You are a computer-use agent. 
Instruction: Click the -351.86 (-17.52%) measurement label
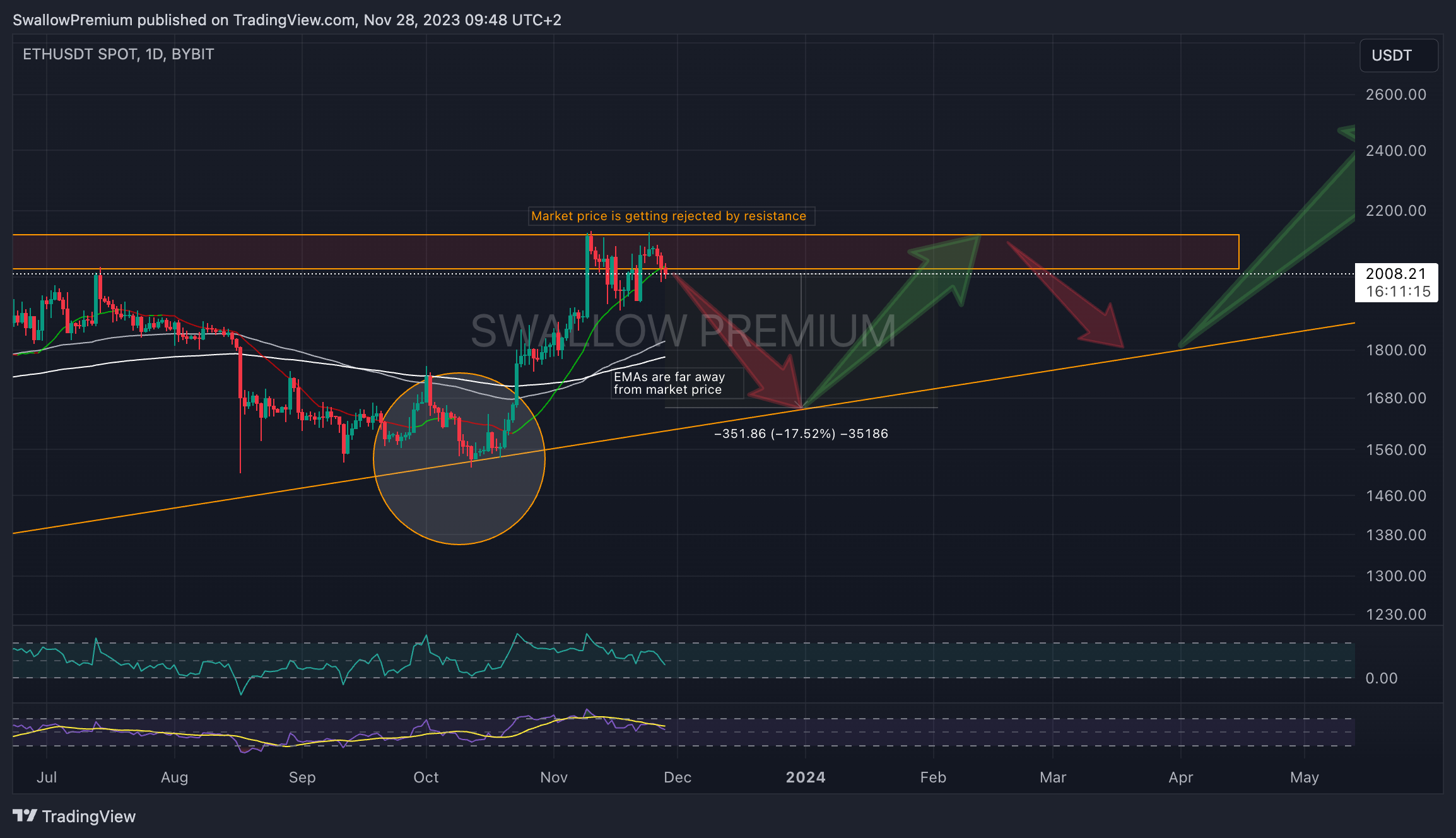(x=801, y=434)
